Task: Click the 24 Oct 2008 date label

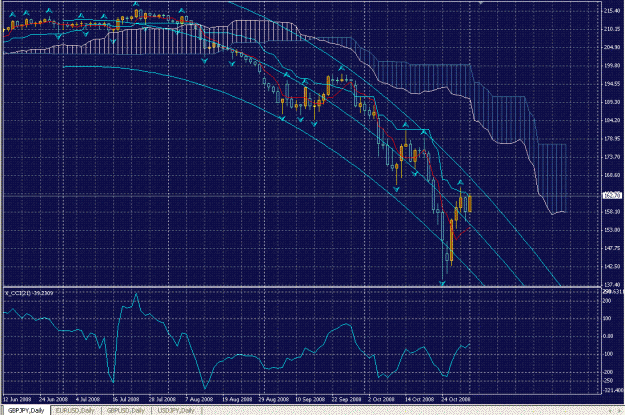Action: (456, 399)
